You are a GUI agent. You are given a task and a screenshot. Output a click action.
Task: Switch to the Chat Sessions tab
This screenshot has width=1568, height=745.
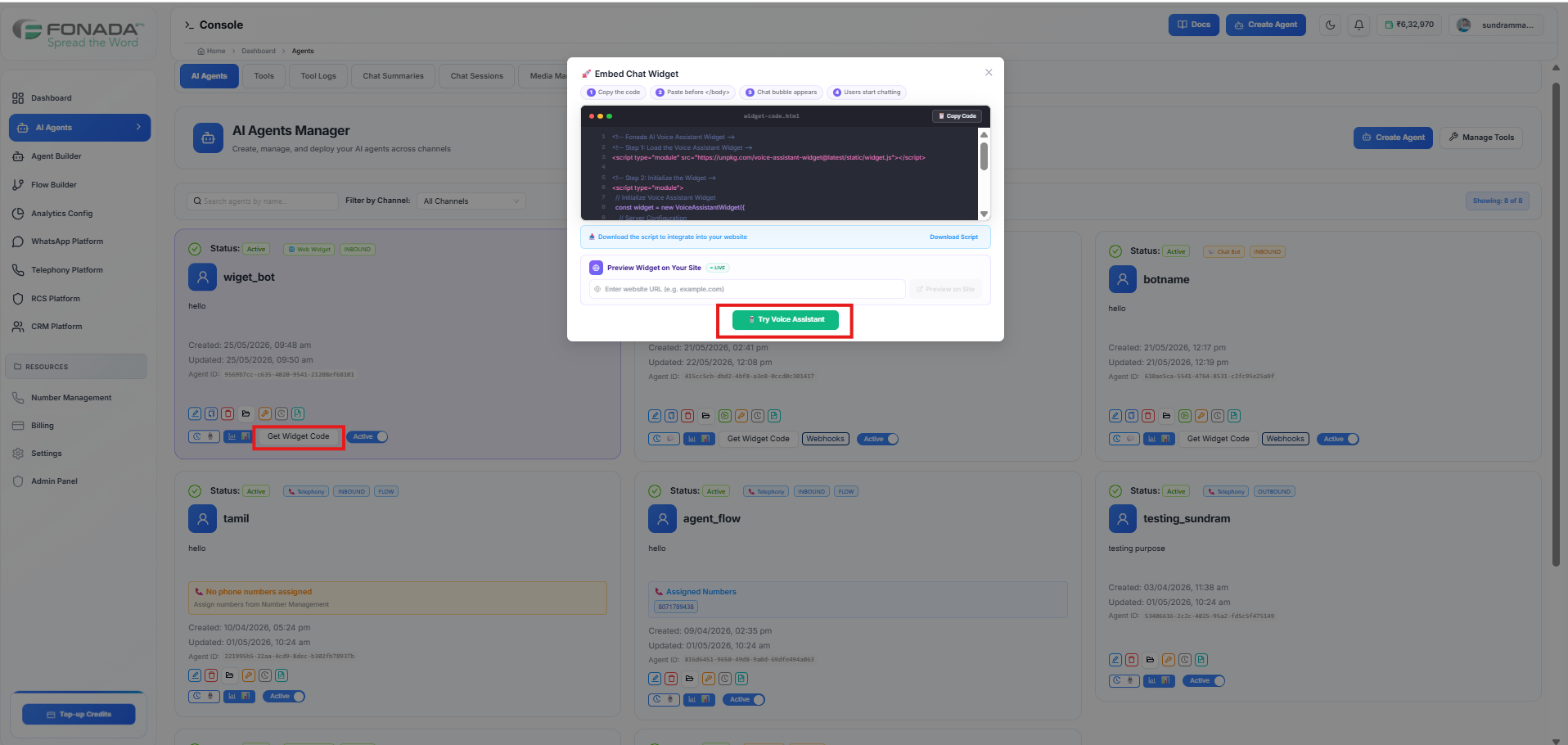point(477,76)
